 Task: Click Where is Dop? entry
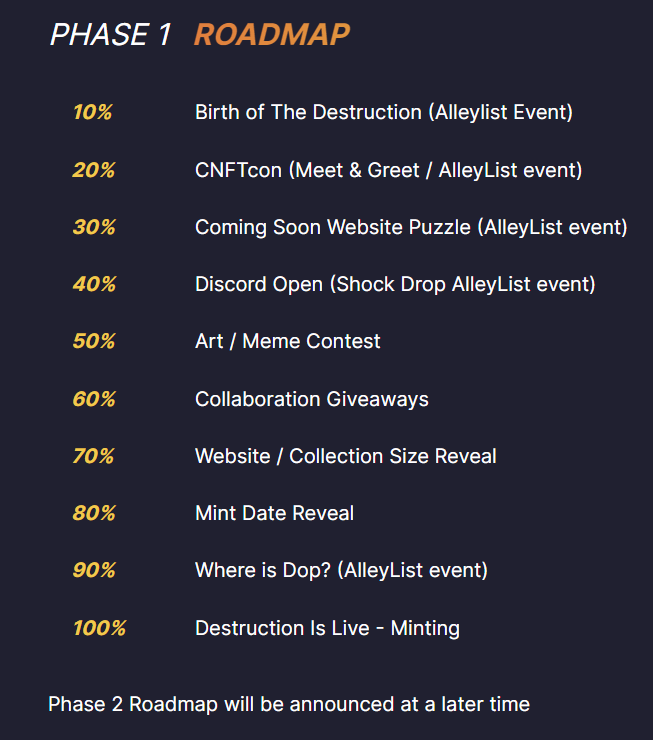click(341, 571)
